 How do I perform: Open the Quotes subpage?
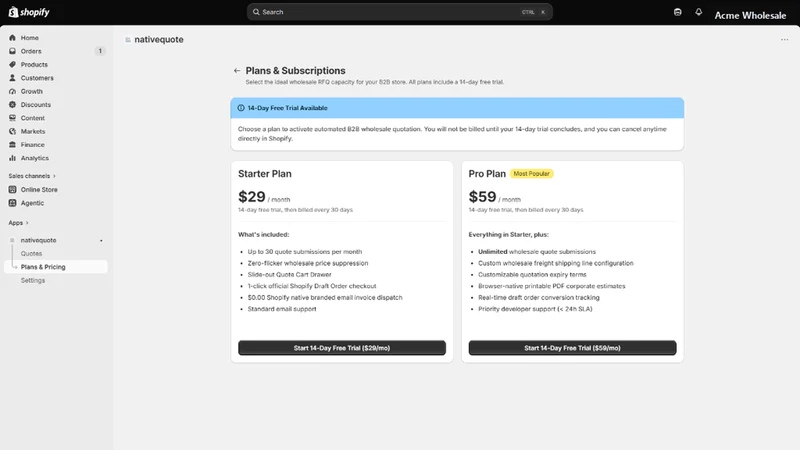click(x=31, y=254)
